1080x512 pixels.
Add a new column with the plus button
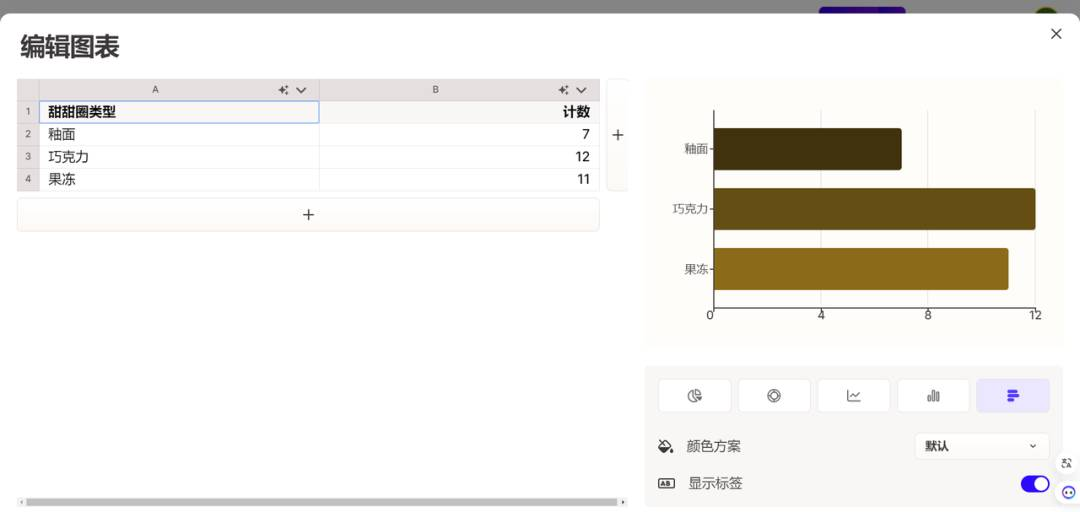617,135
